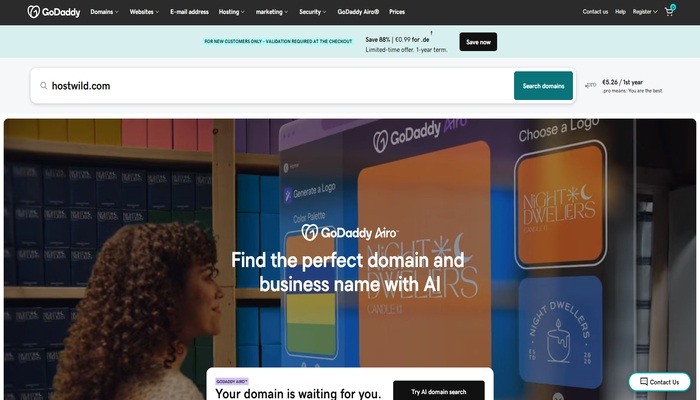
Task: Click Try AI domain search button
Action: 439,391
